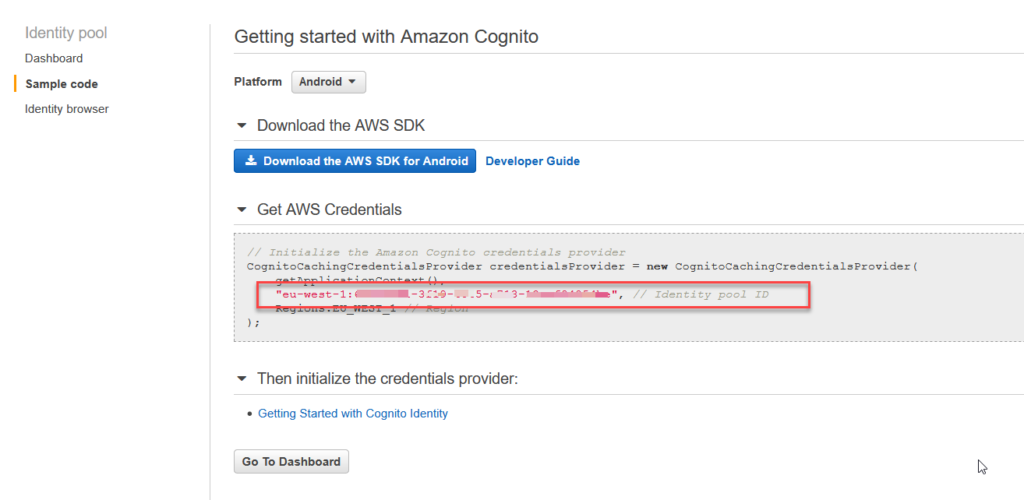Collapse the Then initialize credentials provider triangle
Screen dimensions: 1024x500
241,379
